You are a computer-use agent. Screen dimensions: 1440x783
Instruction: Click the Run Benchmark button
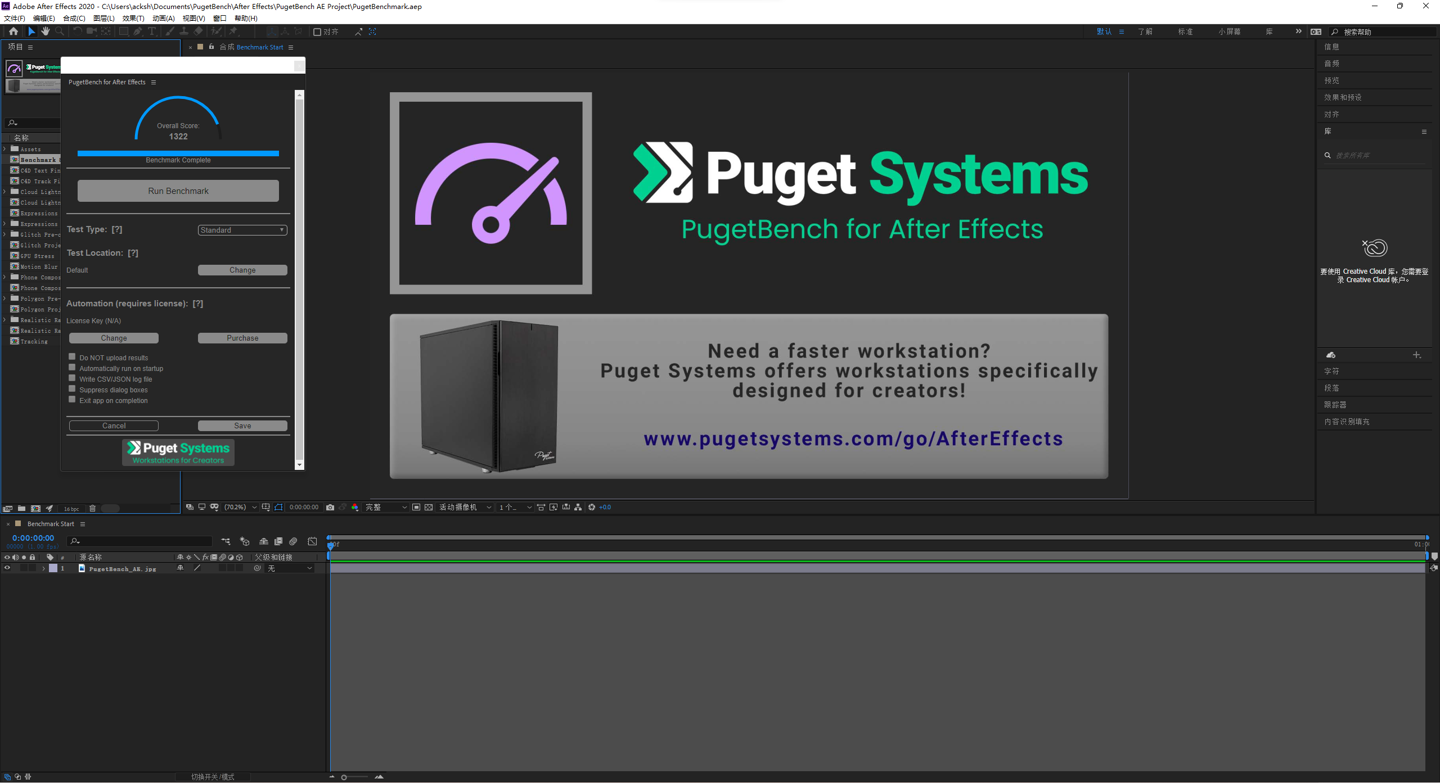click(x=178, y=191)
